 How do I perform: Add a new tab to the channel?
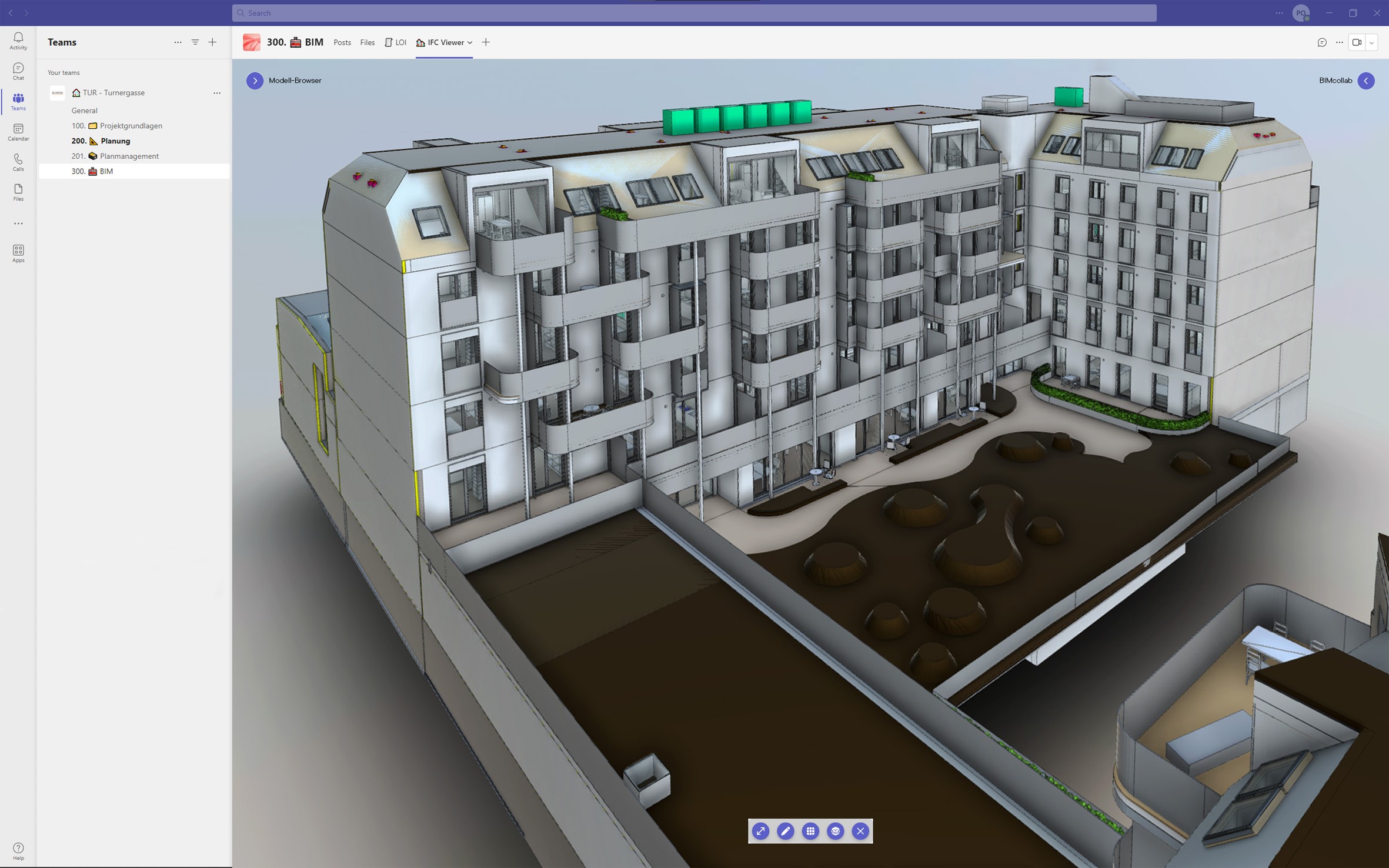pyautogui.click(x=486, y=42)
